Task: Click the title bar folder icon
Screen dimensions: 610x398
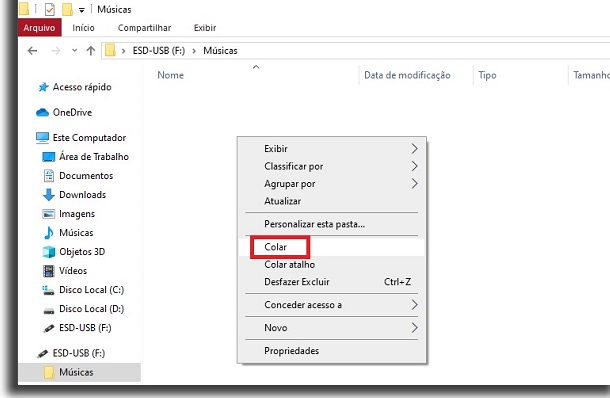Action: pos(23,9)
